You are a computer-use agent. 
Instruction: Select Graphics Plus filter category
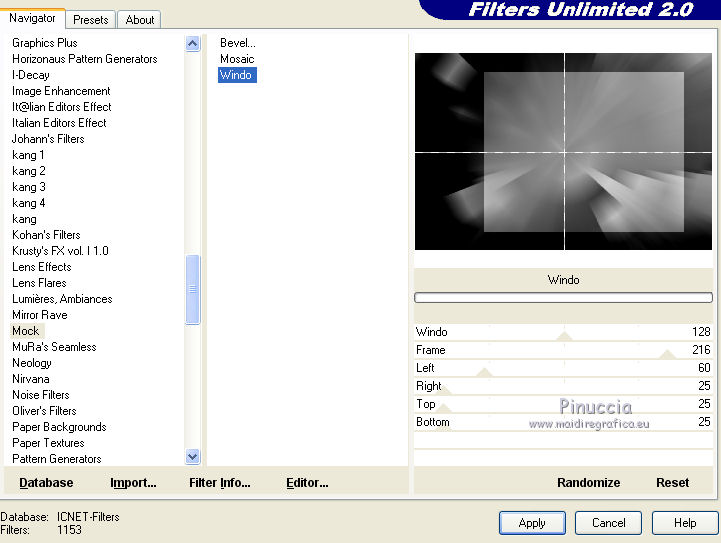[45, 43]
